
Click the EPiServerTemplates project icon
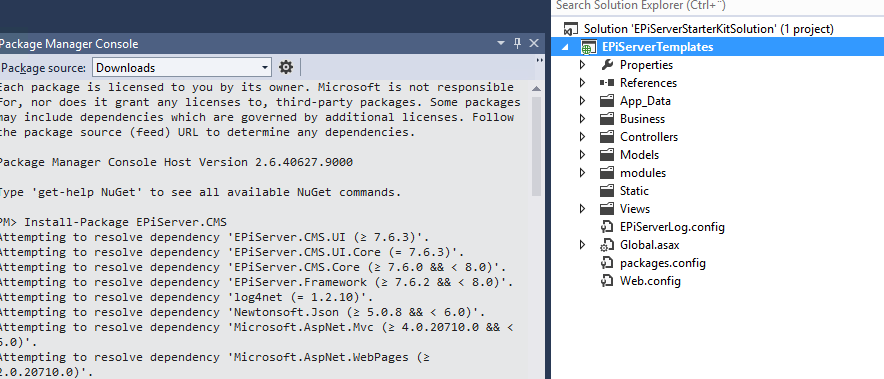click(588, 47)
